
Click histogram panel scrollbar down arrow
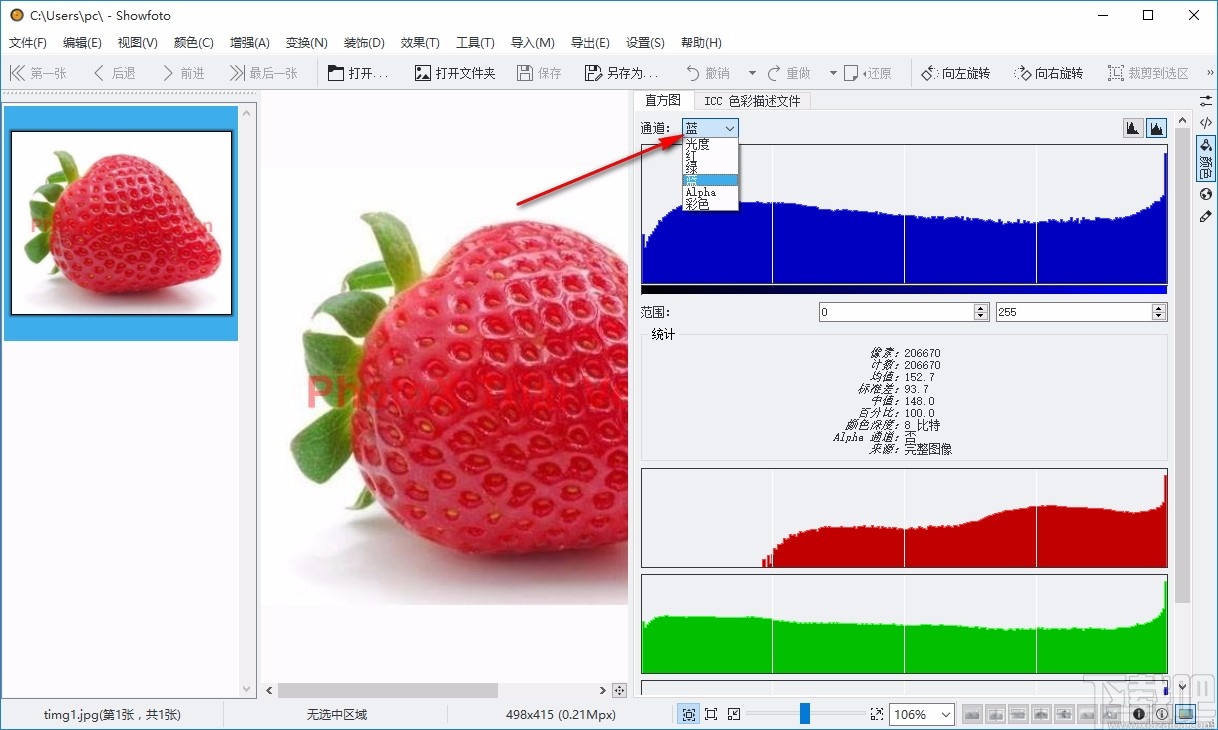point(1183,688)
